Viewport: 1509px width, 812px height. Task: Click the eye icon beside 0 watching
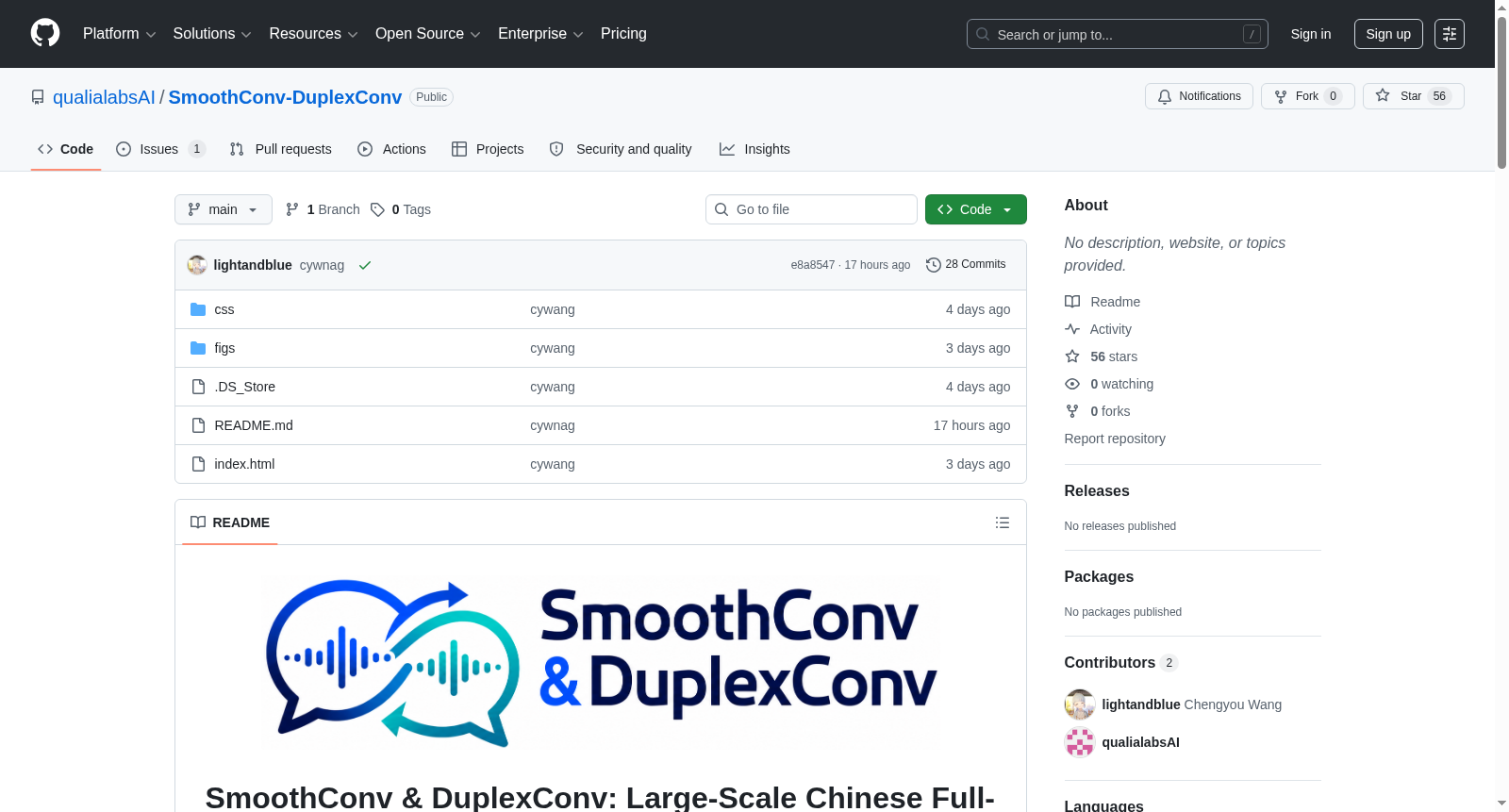(1072, 384)
